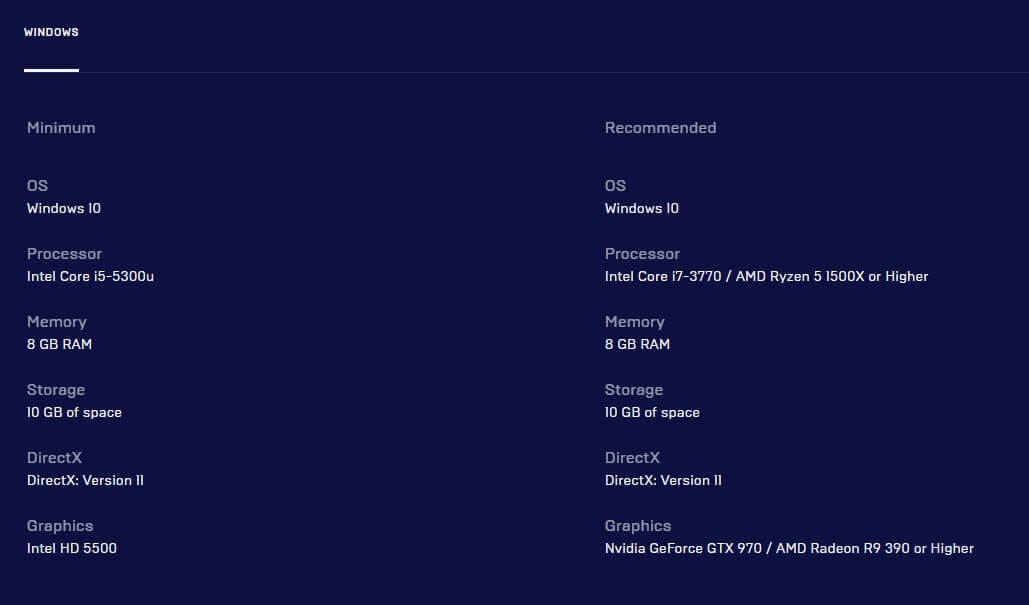Click 10 GB of space under Recommended
This screenshot has width=1029, height=605.
(652, 412)
